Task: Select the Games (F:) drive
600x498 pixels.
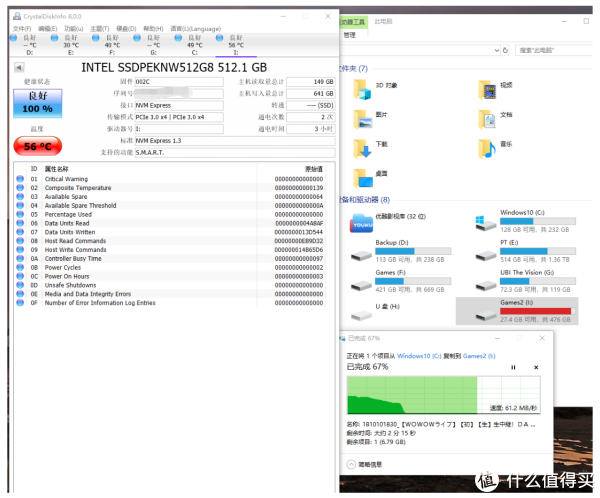Action: [401, 281]
